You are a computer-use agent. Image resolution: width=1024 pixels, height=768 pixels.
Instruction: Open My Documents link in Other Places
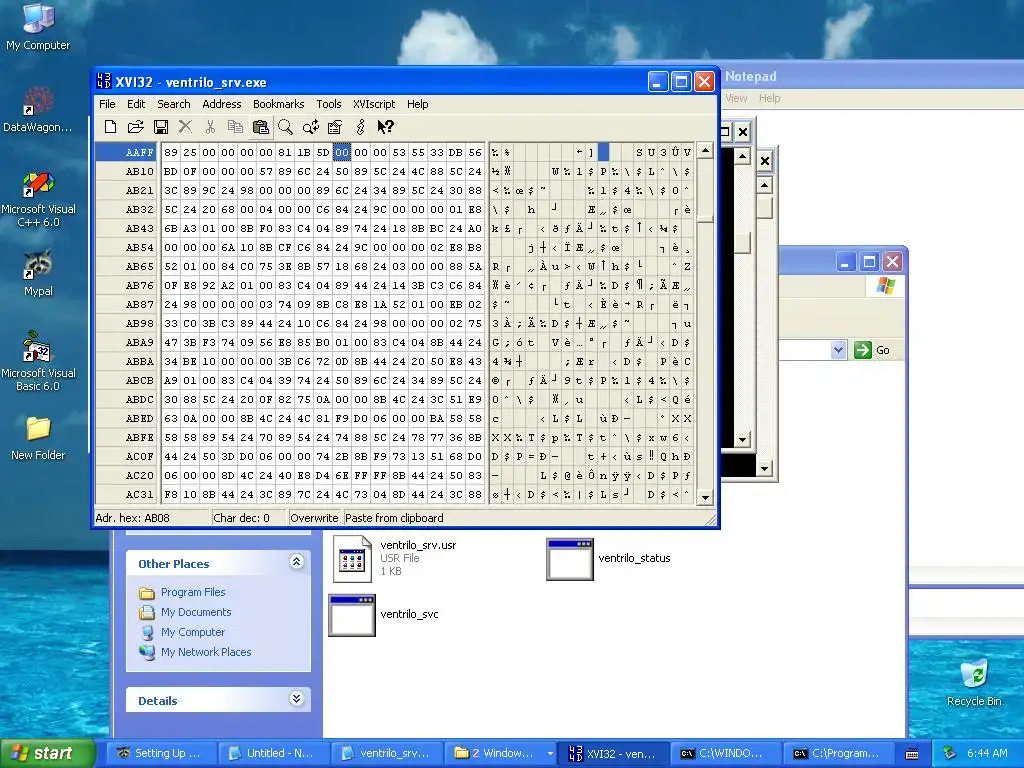click(x=196, y=613)
